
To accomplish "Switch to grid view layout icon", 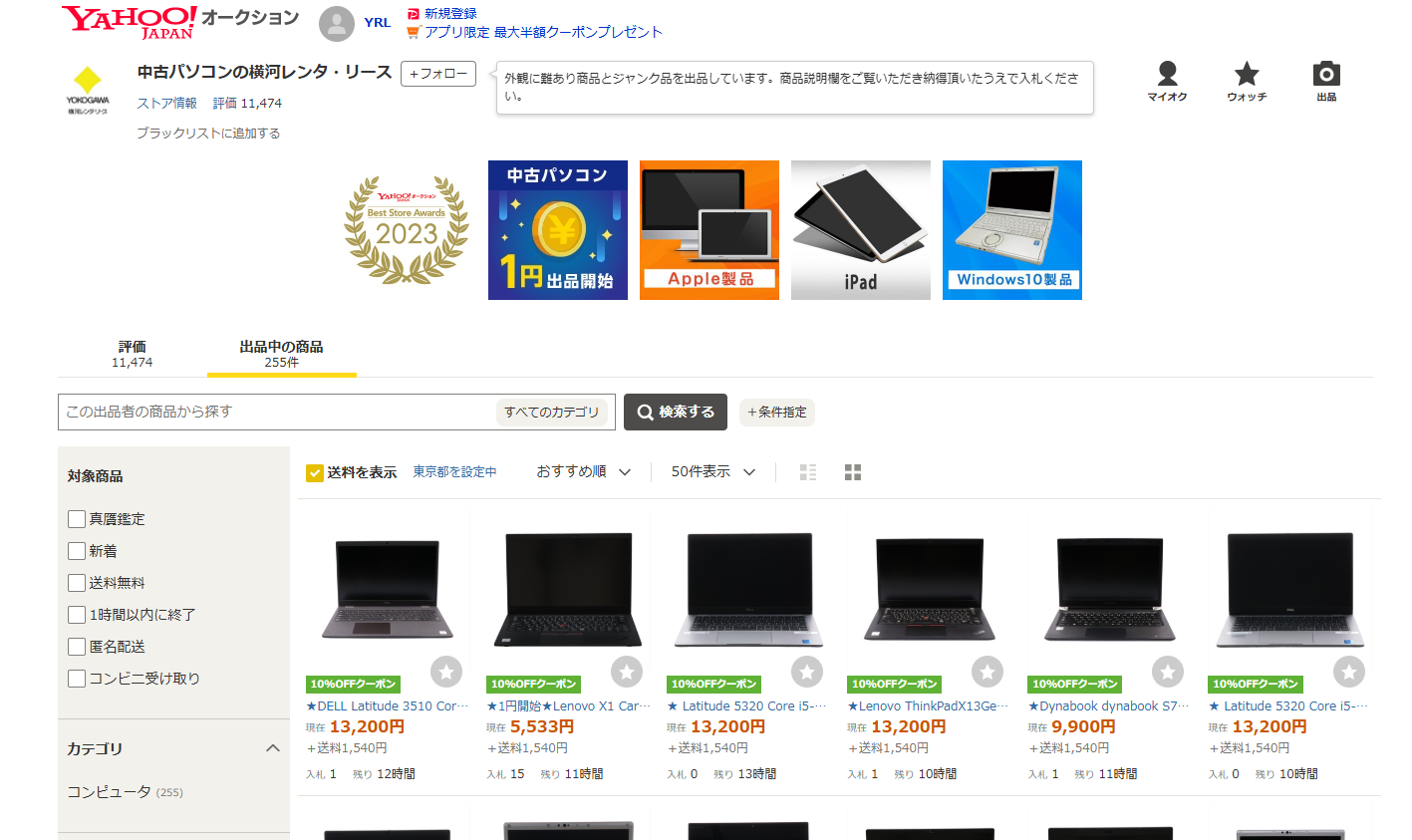I will tap(853, 472).
